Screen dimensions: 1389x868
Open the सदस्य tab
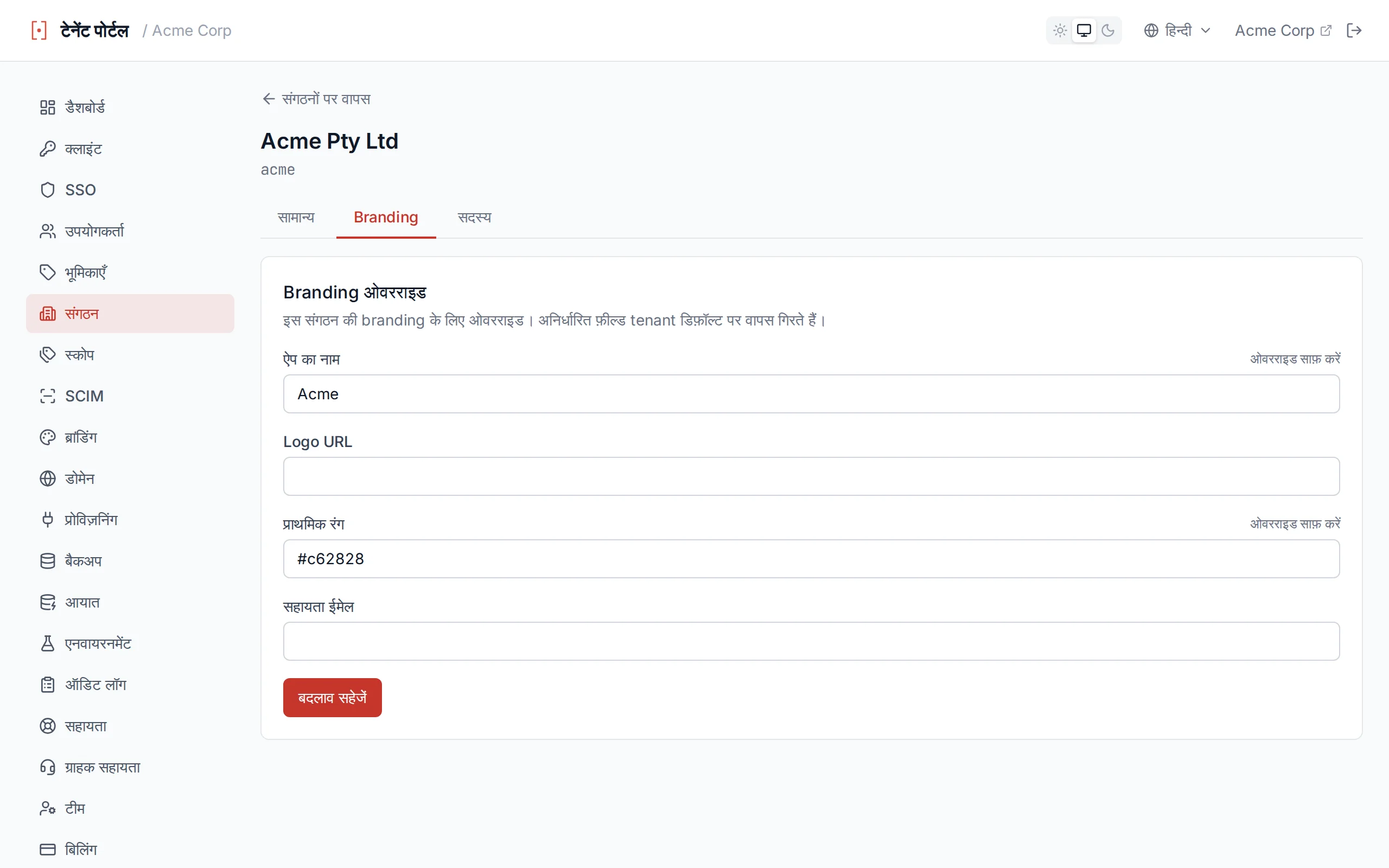coord(474,218)
